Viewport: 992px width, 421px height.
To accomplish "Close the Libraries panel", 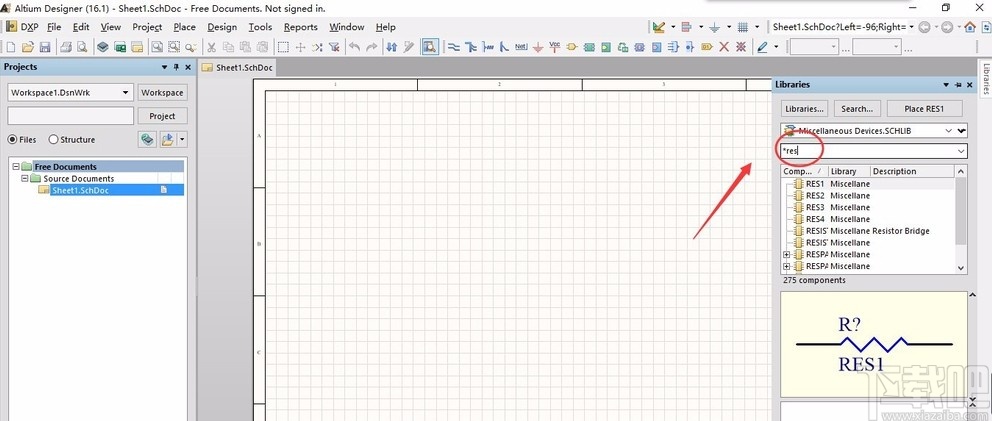I will 970,85.
